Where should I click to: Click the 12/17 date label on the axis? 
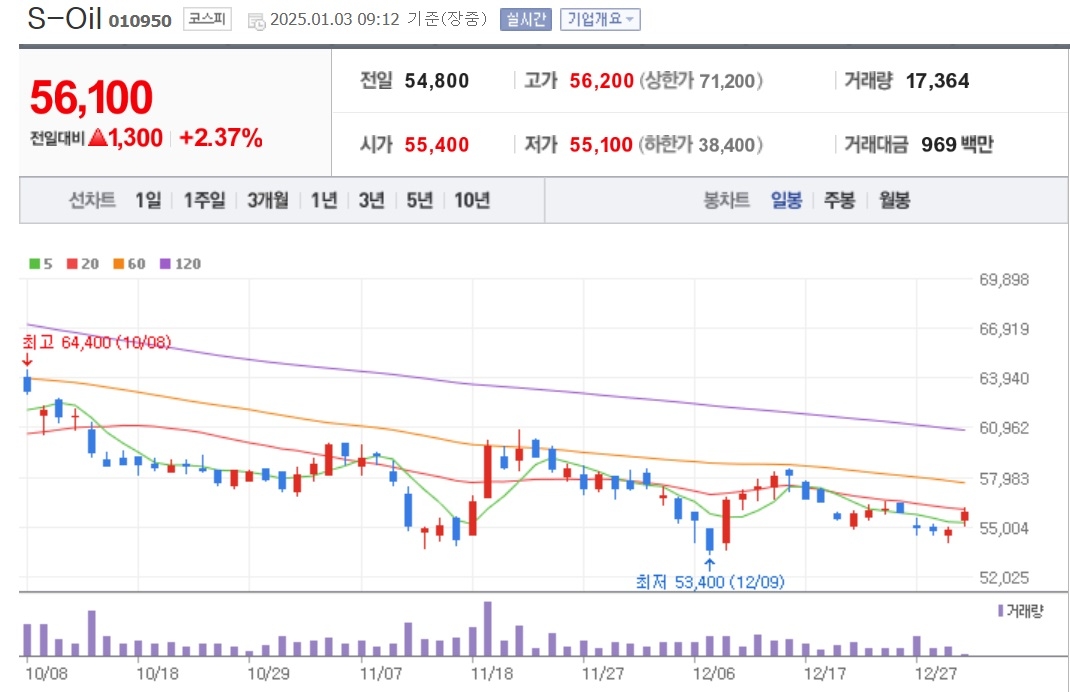tap(825, 674)
